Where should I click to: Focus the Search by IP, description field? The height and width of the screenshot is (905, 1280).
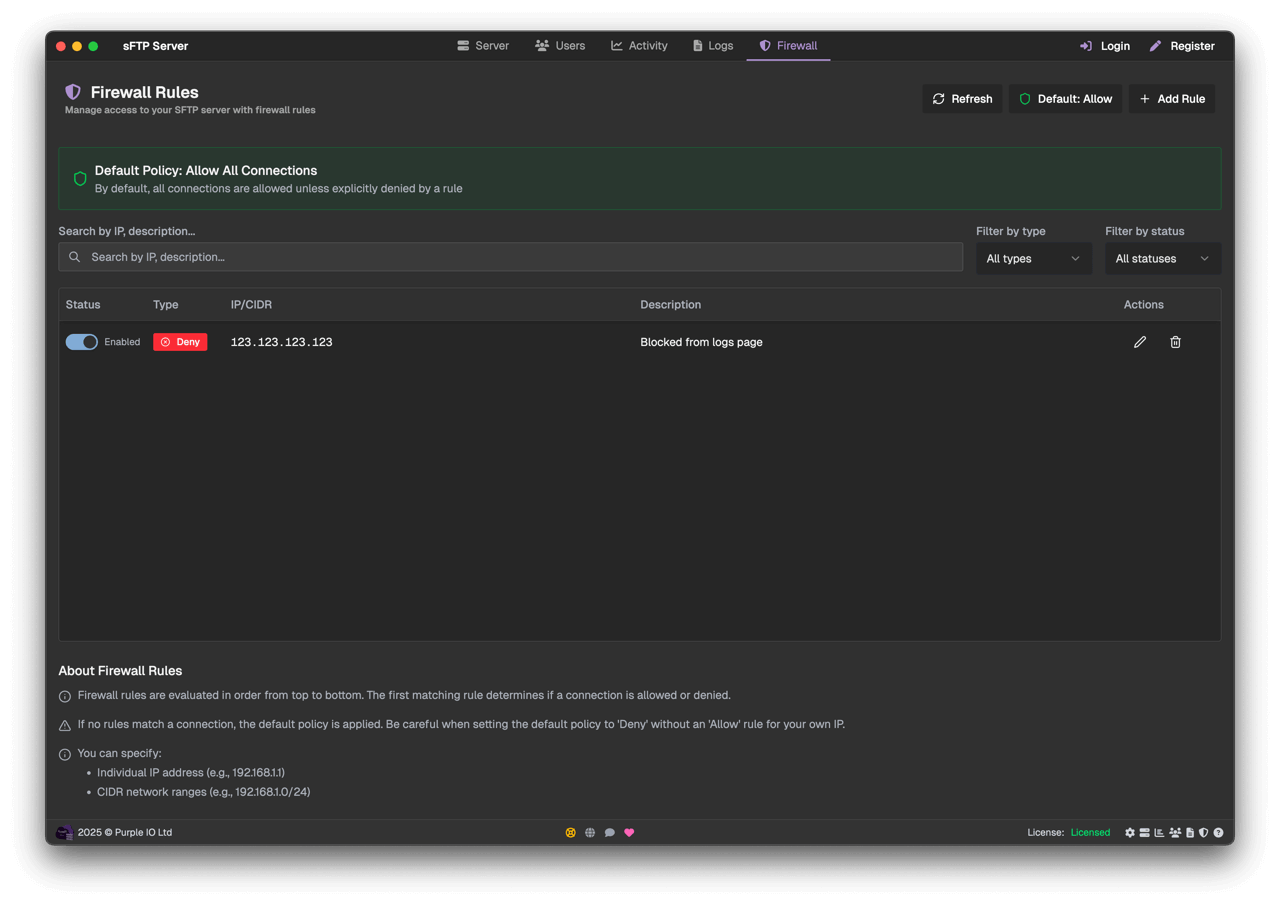[x=510, y=257]
